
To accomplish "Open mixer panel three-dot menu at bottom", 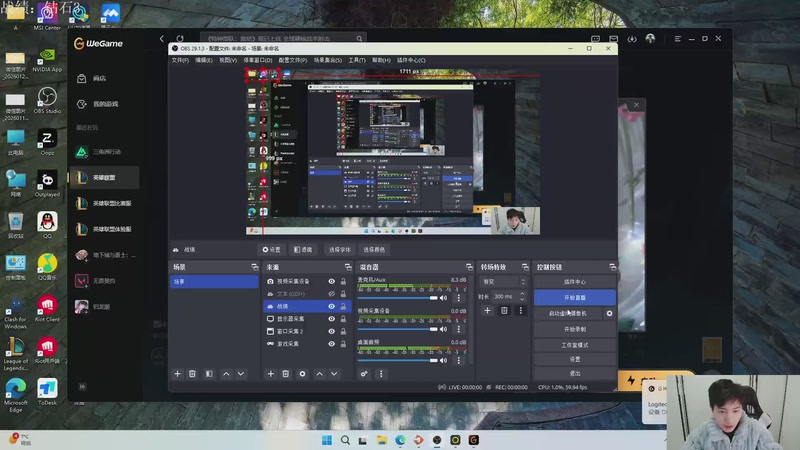I will pyautogui.click(x=381, y=374).
